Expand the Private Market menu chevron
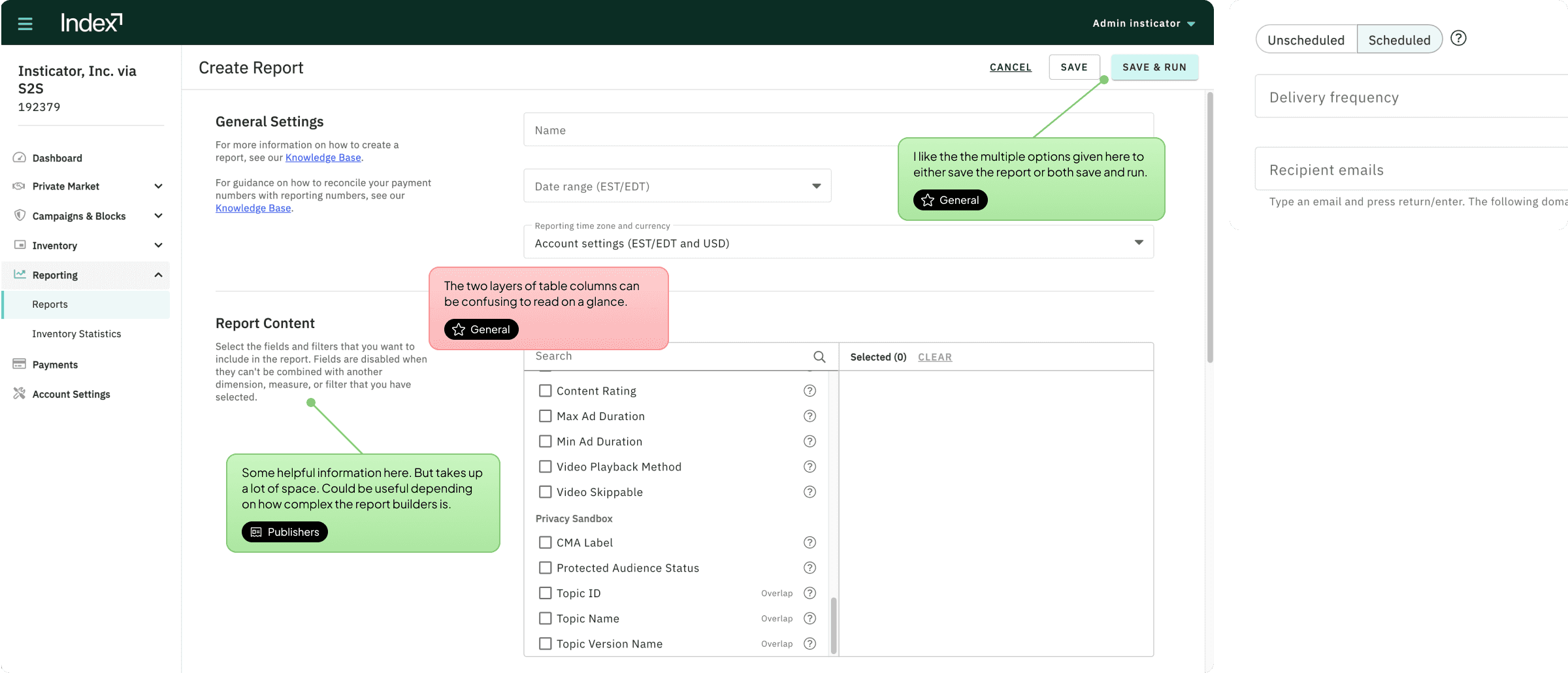The image size is (1568, 673). pos(158,186)
